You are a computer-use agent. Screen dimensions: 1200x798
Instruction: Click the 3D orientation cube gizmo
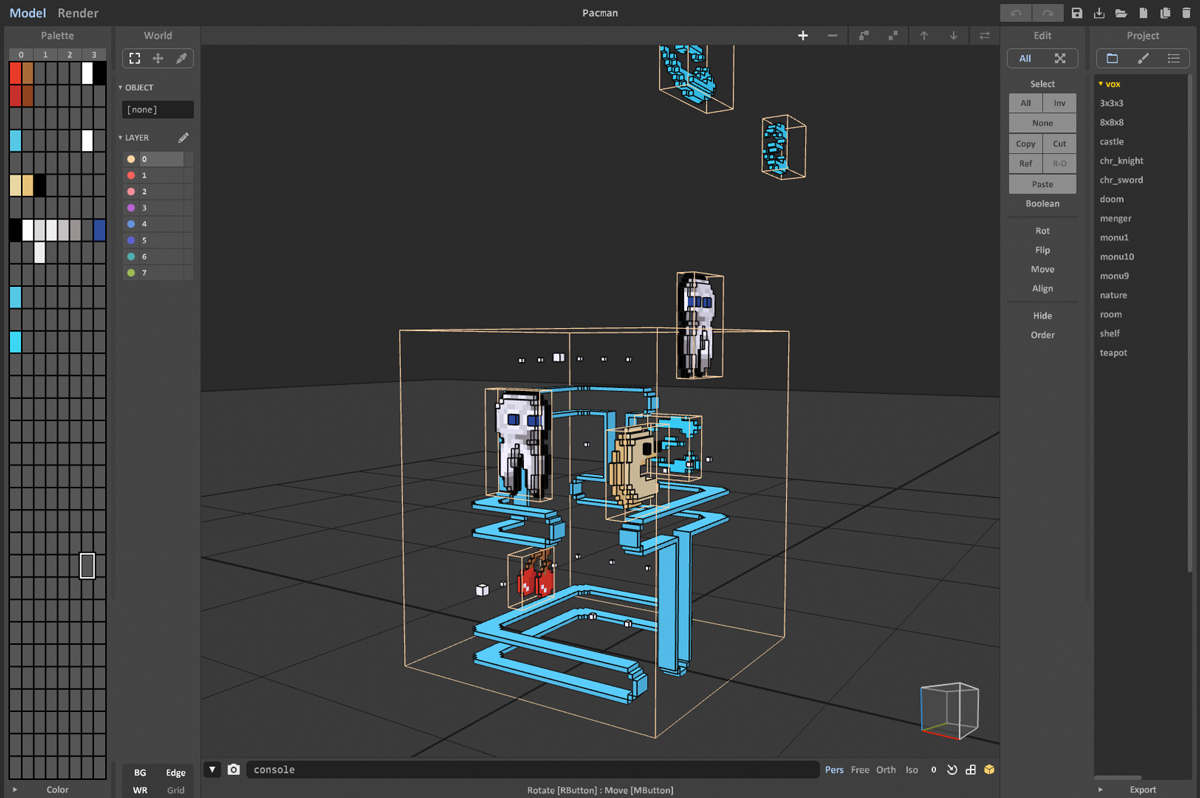pyautogui.click(x=948, y=710)
